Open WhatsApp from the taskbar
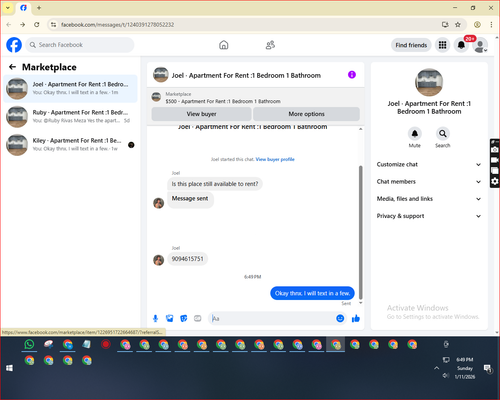Image resolution: width=500 pixels, height=400 pixels. 29,344
